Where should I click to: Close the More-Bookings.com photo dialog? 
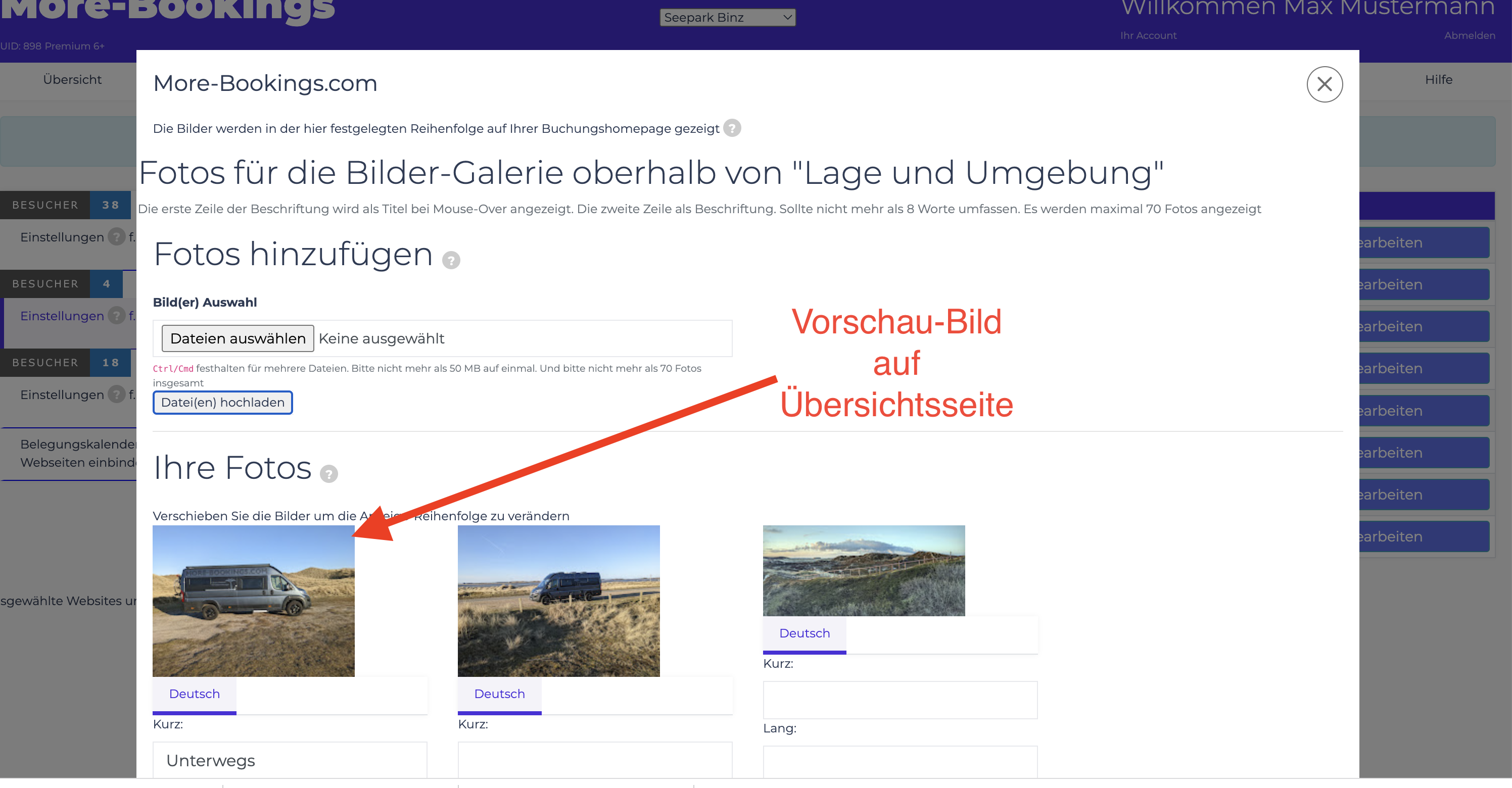pos(1324,84)
